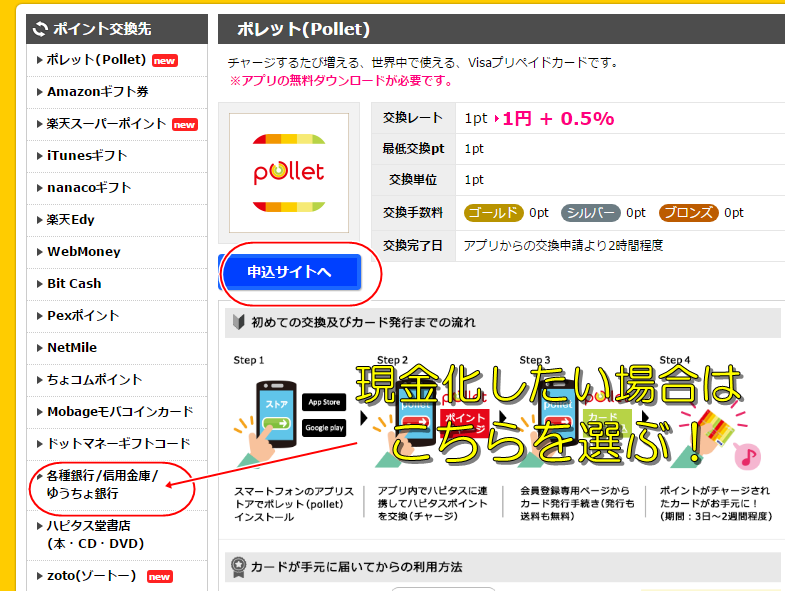
Task: Click the App Store badge in Step 1
Action: 324,402
